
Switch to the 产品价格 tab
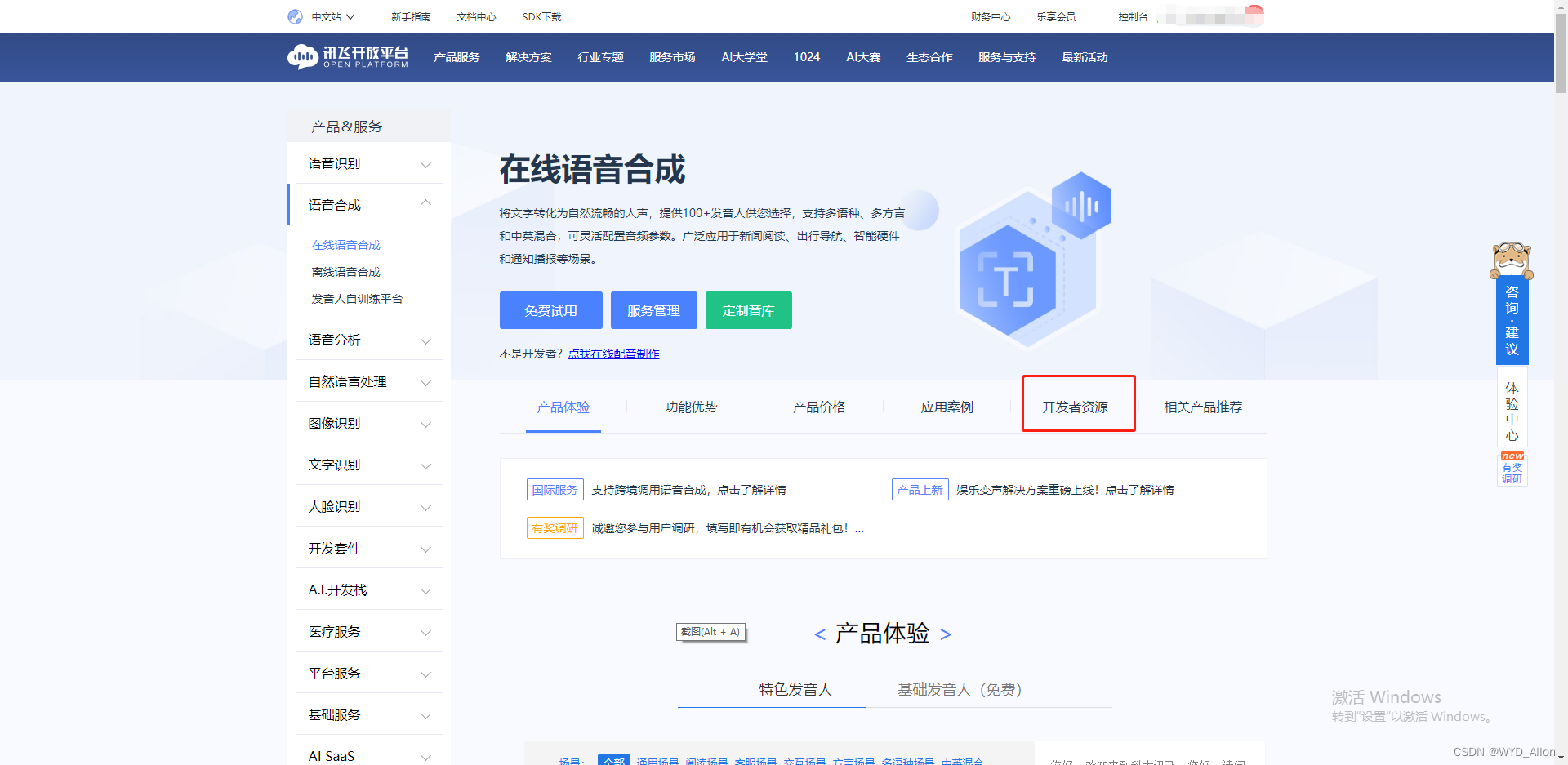coord(819,407)
